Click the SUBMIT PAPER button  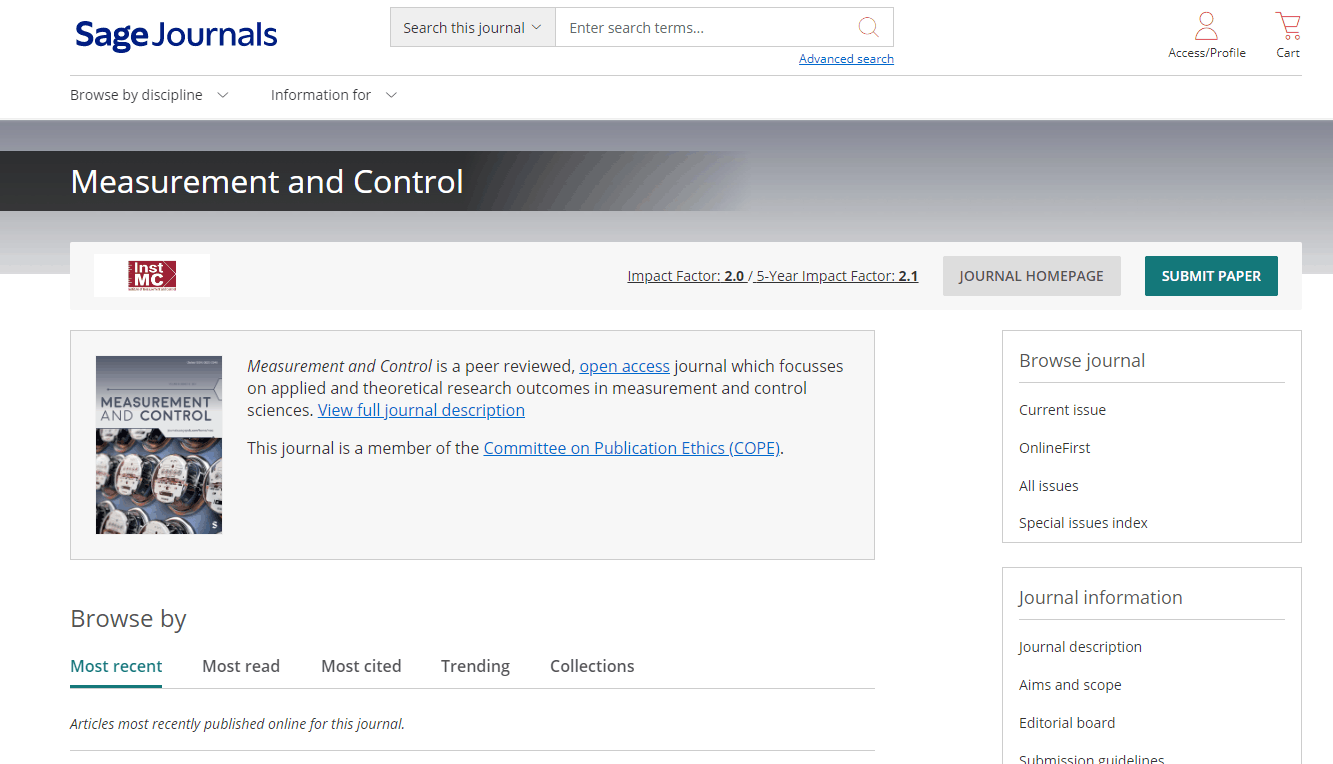[x=1211, y=276]
